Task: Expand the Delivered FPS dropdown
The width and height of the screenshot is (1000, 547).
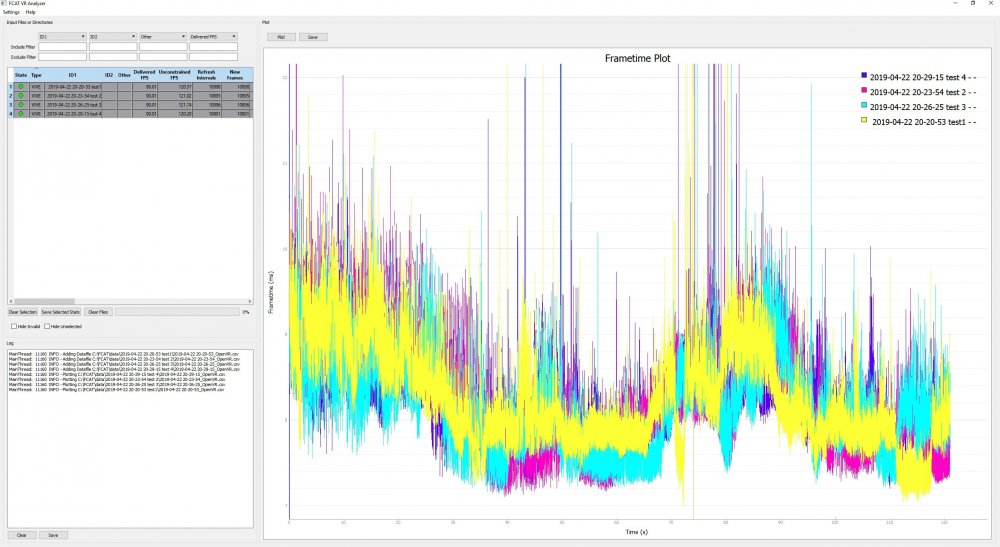Action: click(213, 37)
